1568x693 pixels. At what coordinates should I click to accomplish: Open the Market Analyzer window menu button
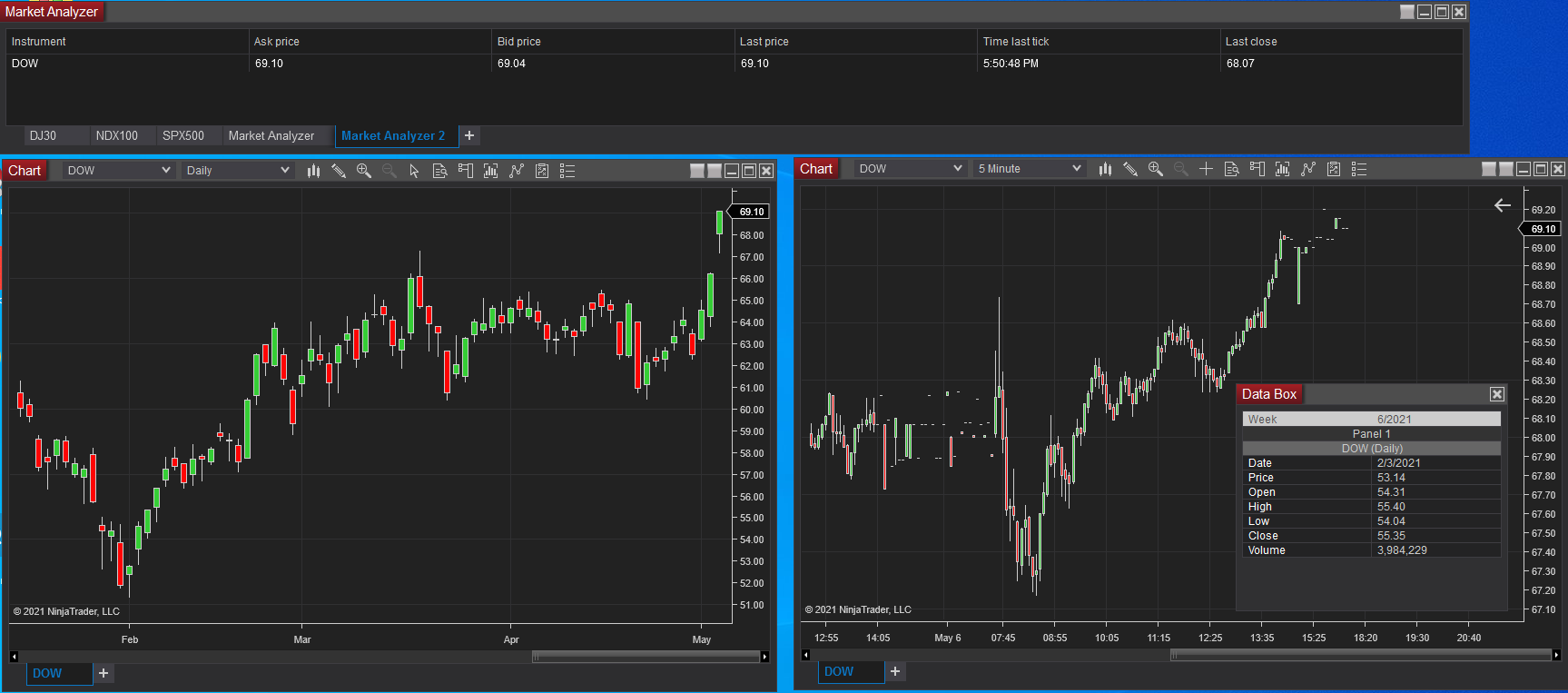tap(53, 12)
